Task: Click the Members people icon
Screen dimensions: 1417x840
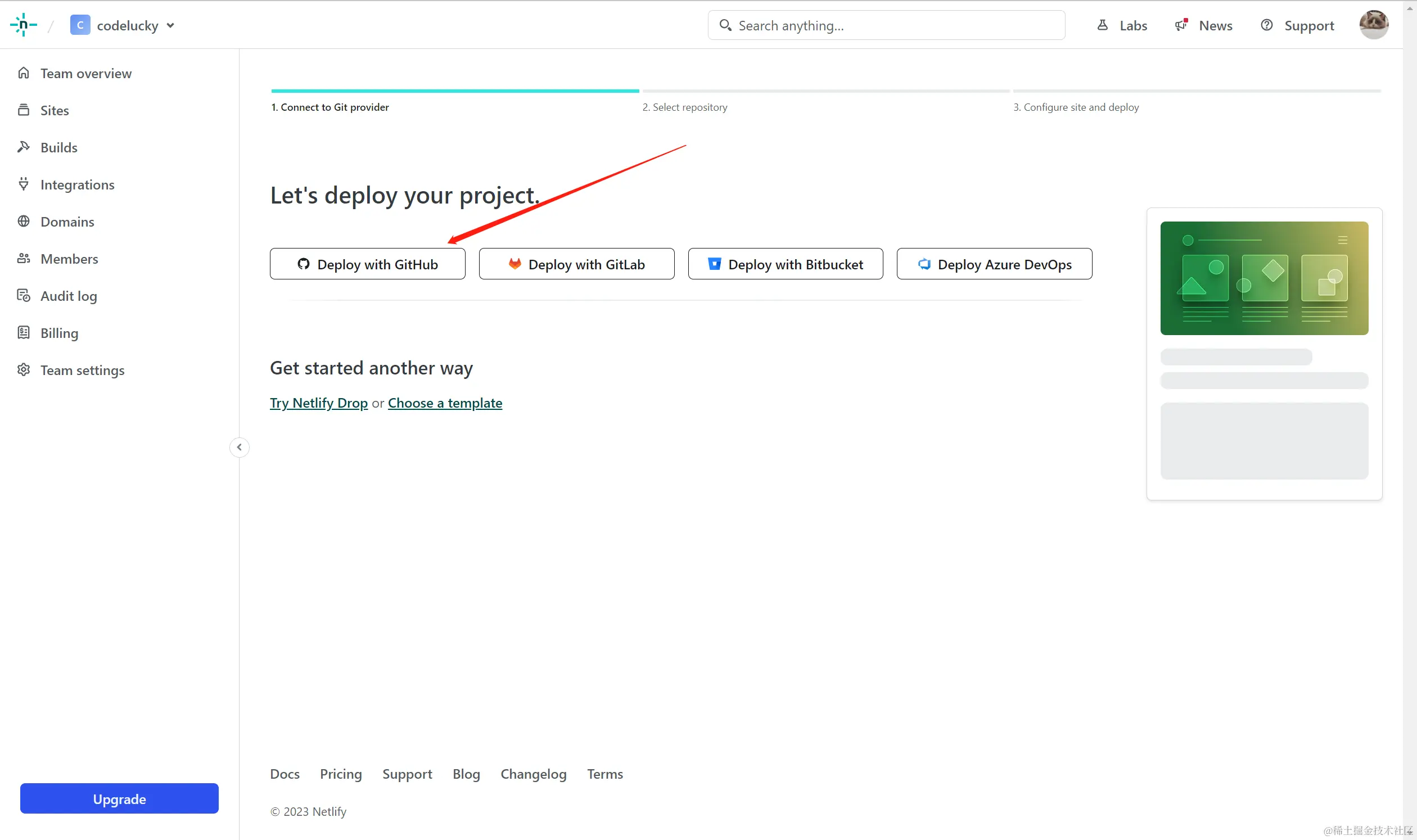Action: [23, 259]
